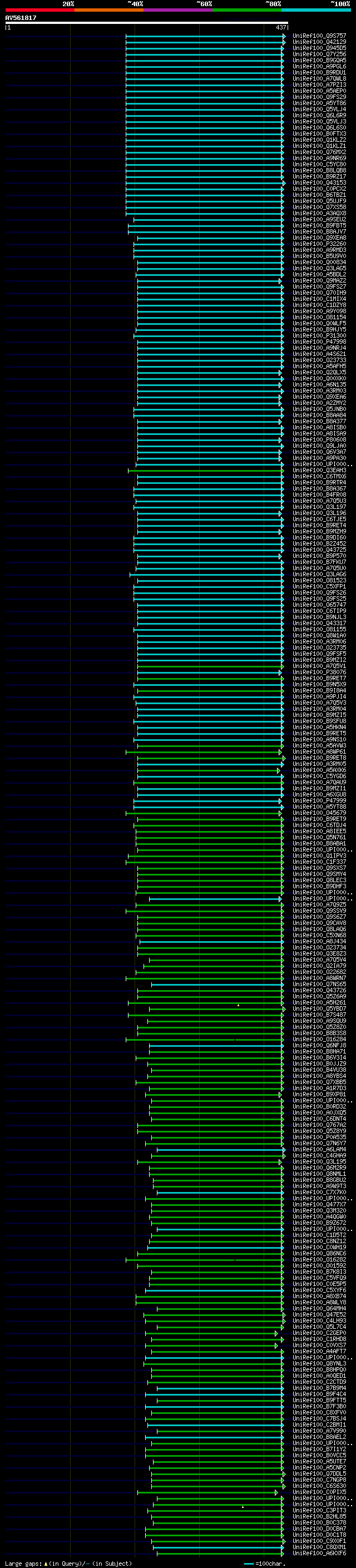The image size is (356, 1568).
Task: Select hit label UniRef100_P47999
Action: pos(319,800)
